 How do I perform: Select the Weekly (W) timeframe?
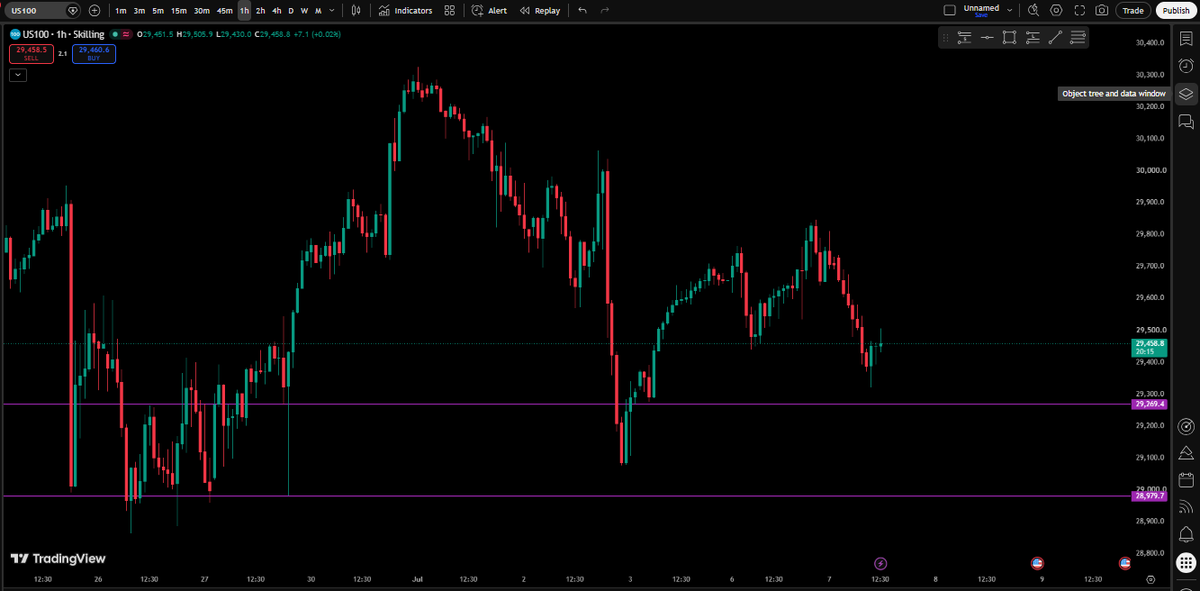point(304,10)
